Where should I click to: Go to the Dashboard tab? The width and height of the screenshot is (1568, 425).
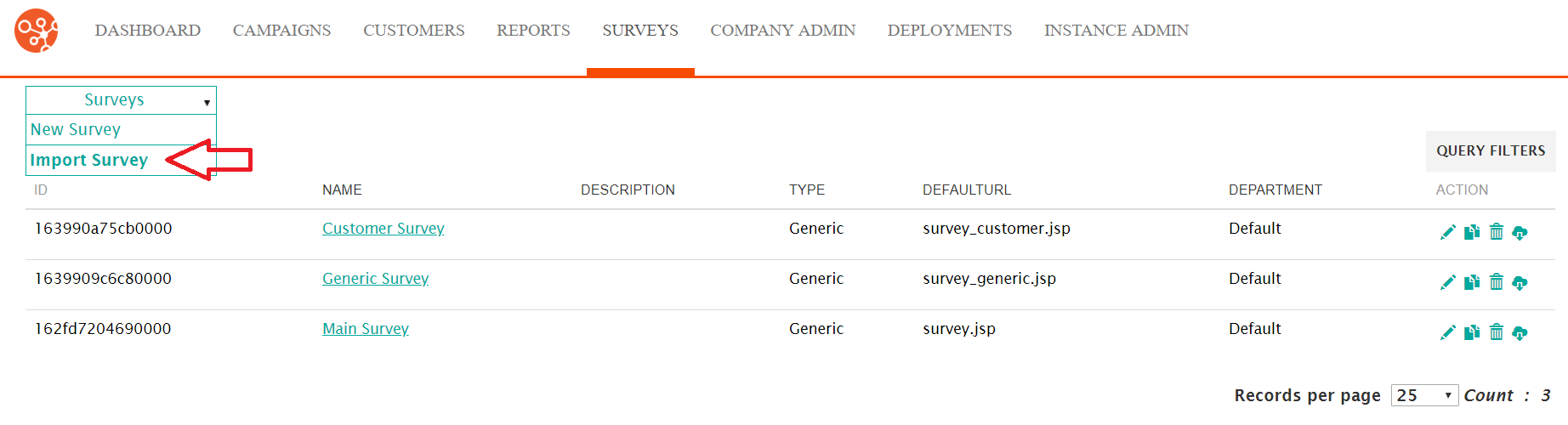coord(148,31)
